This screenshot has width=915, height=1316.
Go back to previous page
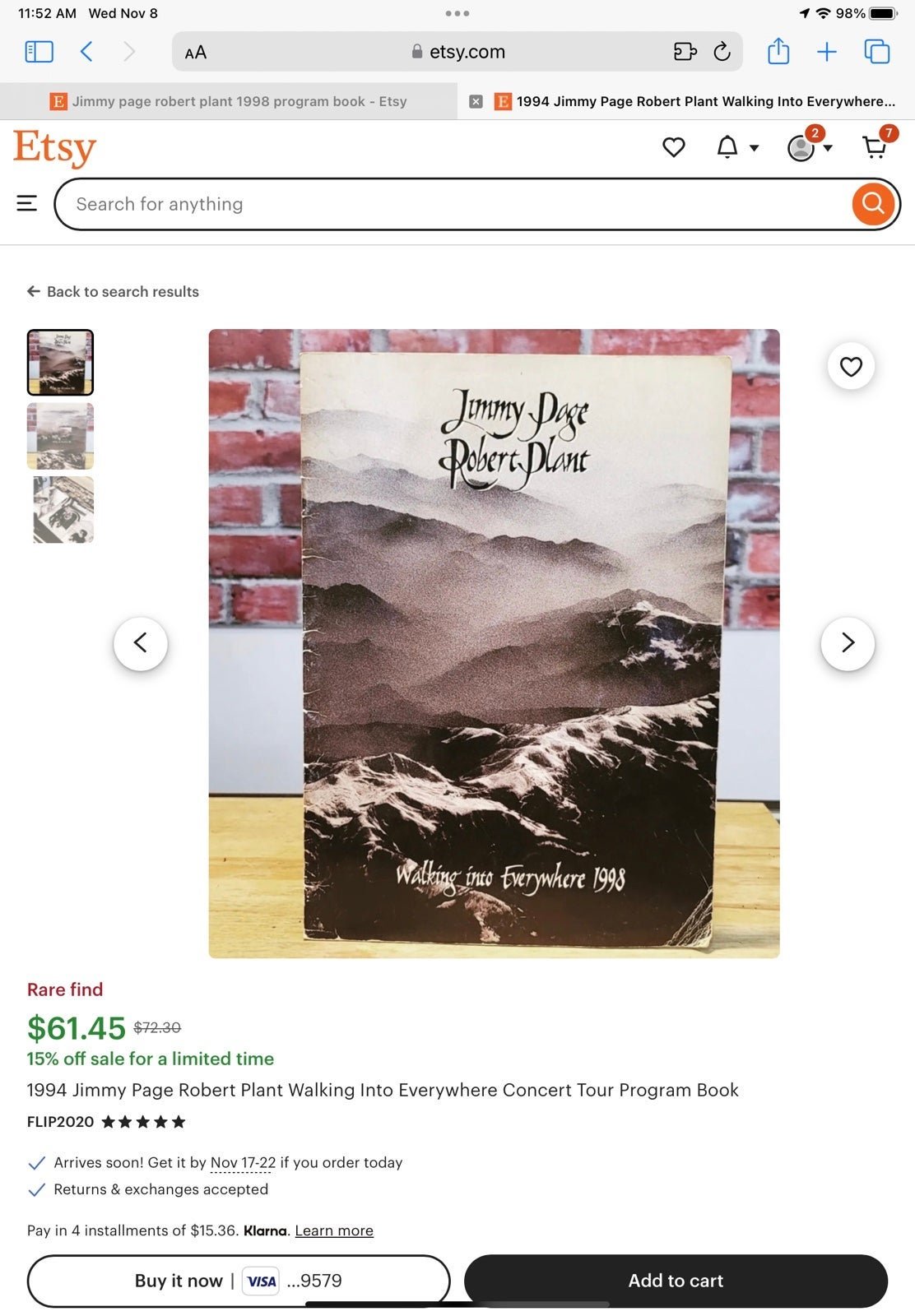[x=86, y=52]
